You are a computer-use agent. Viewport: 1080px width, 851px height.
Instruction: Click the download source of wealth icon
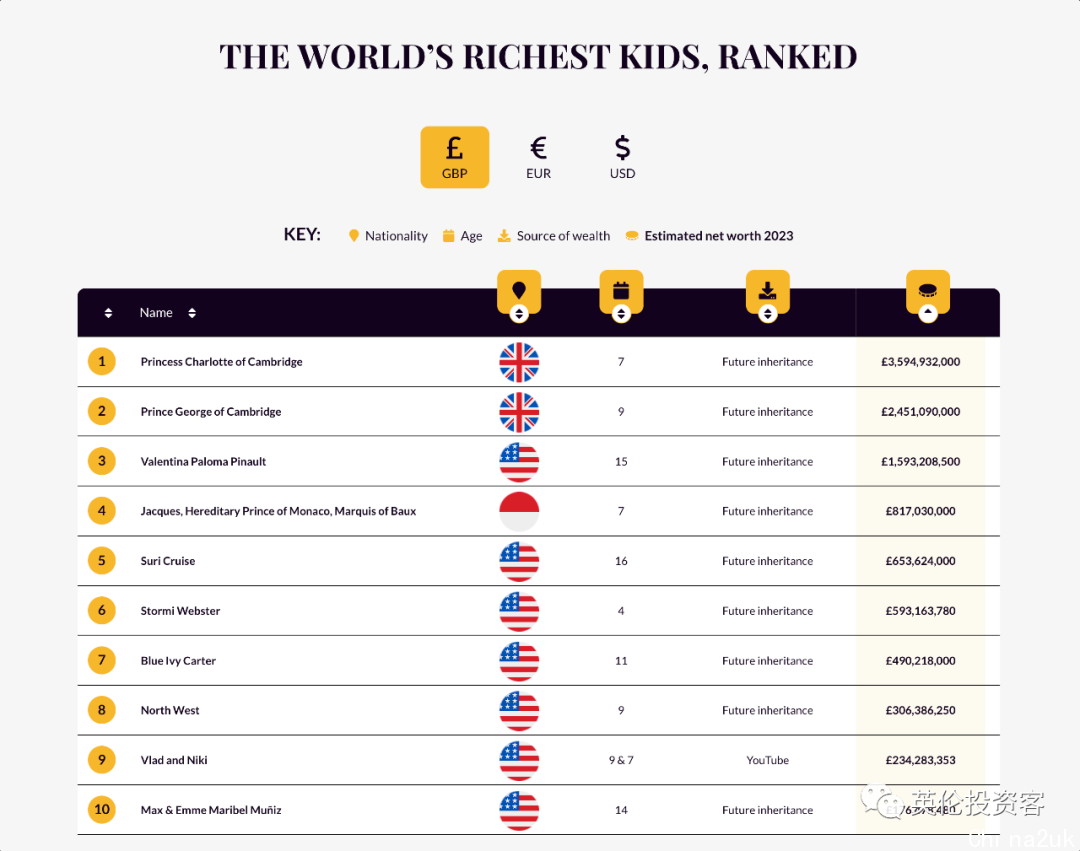click(767, 290)
